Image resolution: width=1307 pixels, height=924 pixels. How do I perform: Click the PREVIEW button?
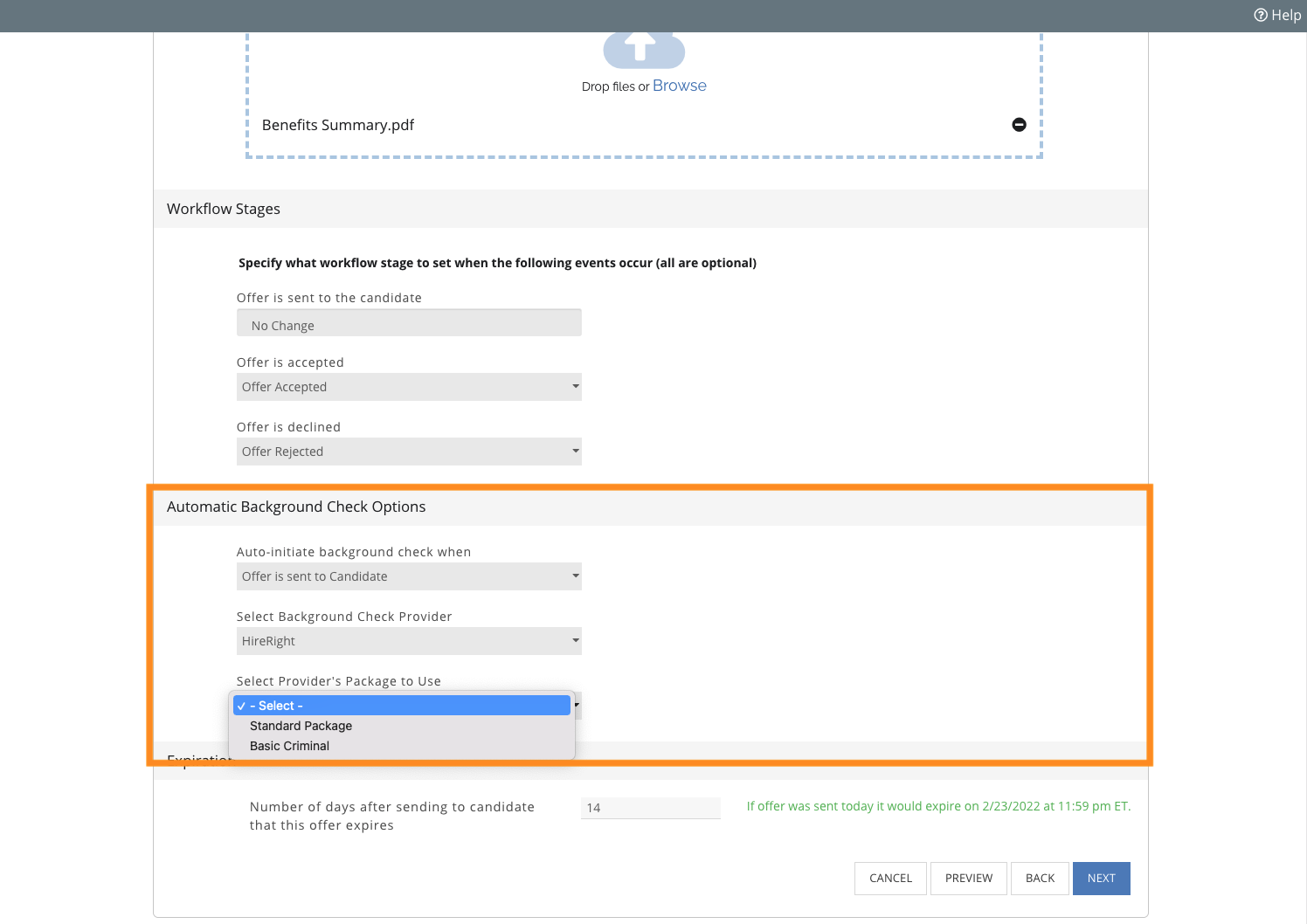pos(968,879)
